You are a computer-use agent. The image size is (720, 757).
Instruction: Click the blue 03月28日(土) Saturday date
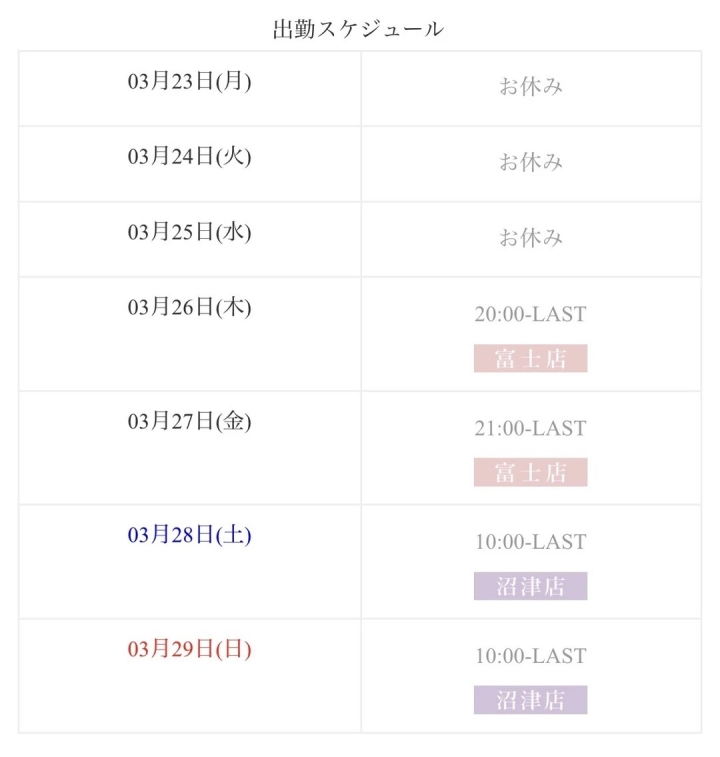(x=189, y=536)
